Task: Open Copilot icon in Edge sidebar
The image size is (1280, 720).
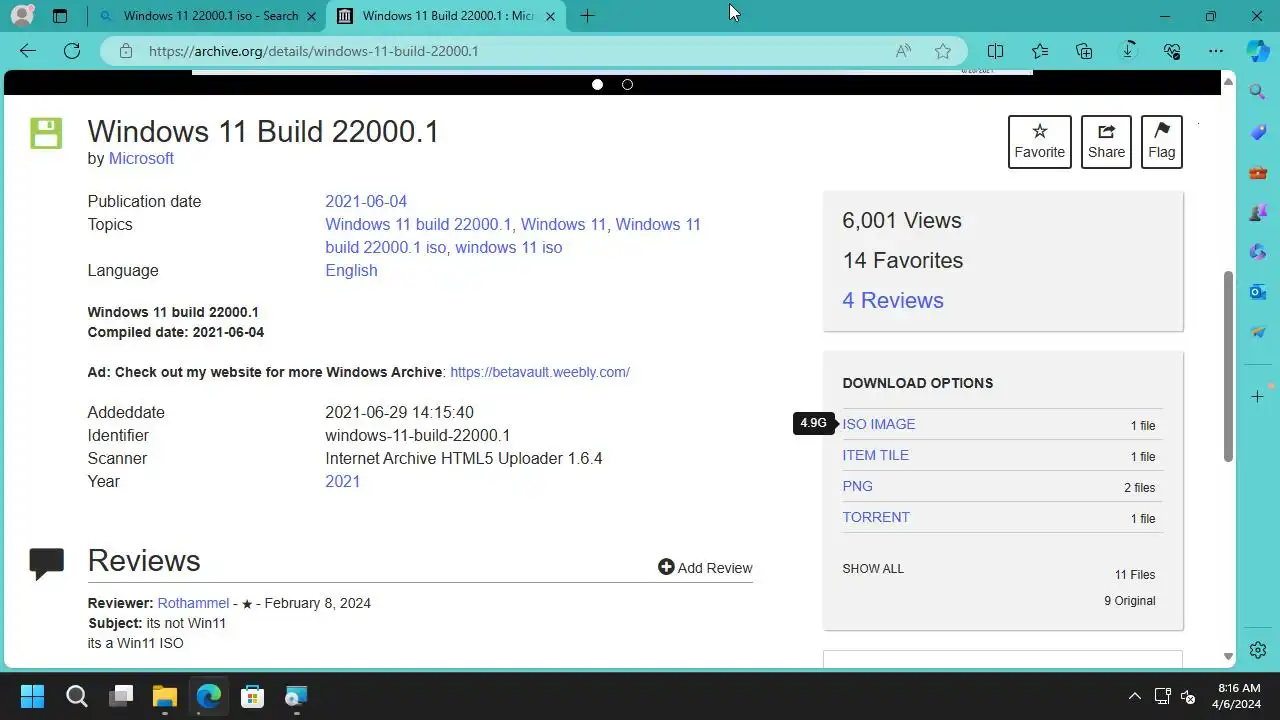Action: point(1258,51)
